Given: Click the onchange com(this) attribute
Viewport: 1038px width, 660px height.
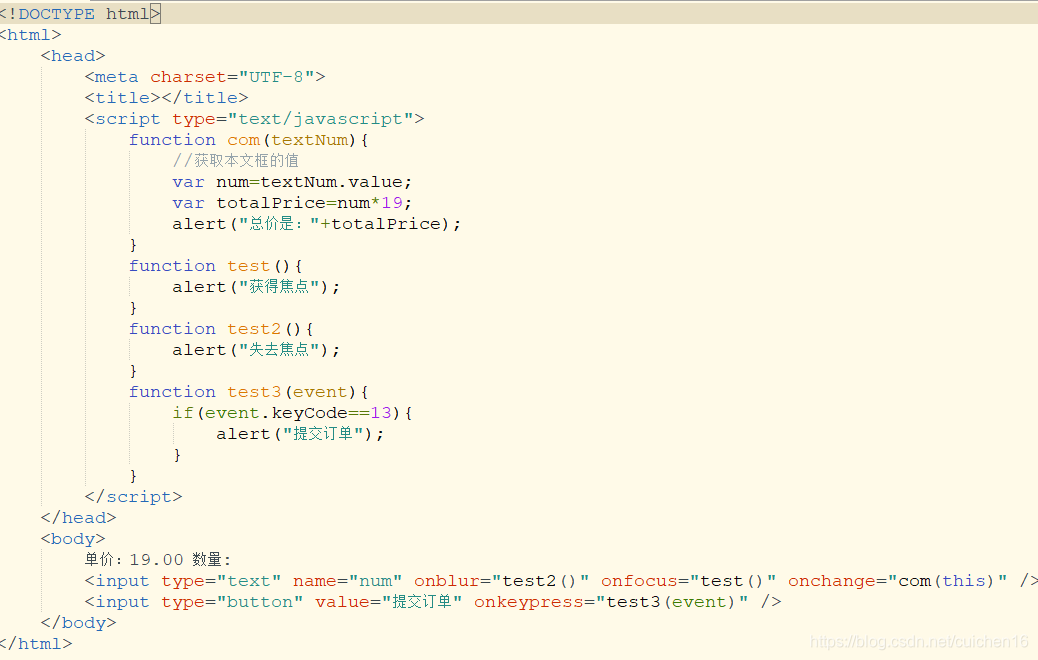Looking at the screenshot, I should click(x=898, y=581).
